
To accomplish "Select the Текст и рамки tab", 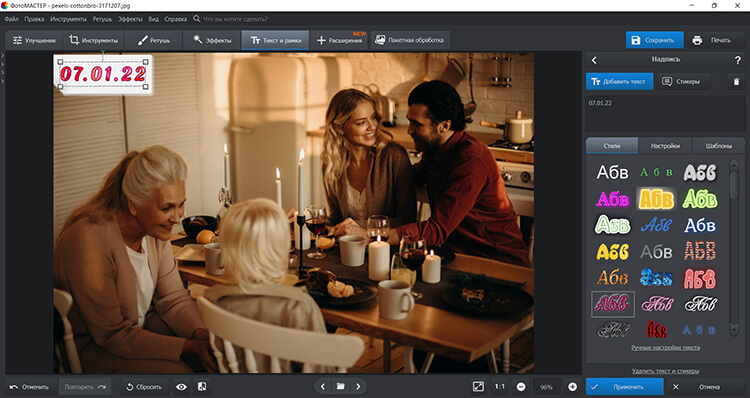I will (276, 41).
